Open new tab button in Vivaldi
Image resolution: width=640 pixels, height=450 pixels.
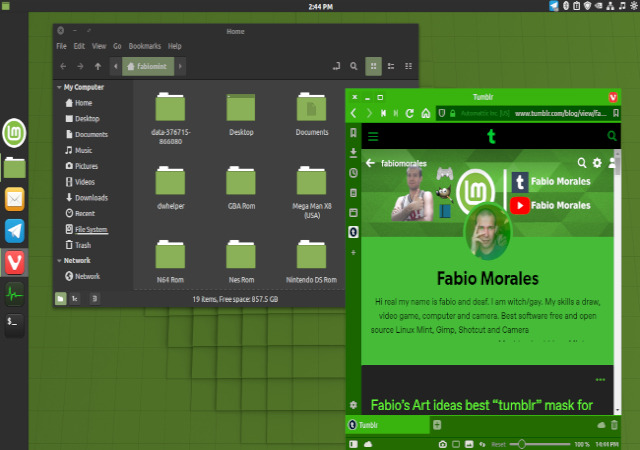437,425
